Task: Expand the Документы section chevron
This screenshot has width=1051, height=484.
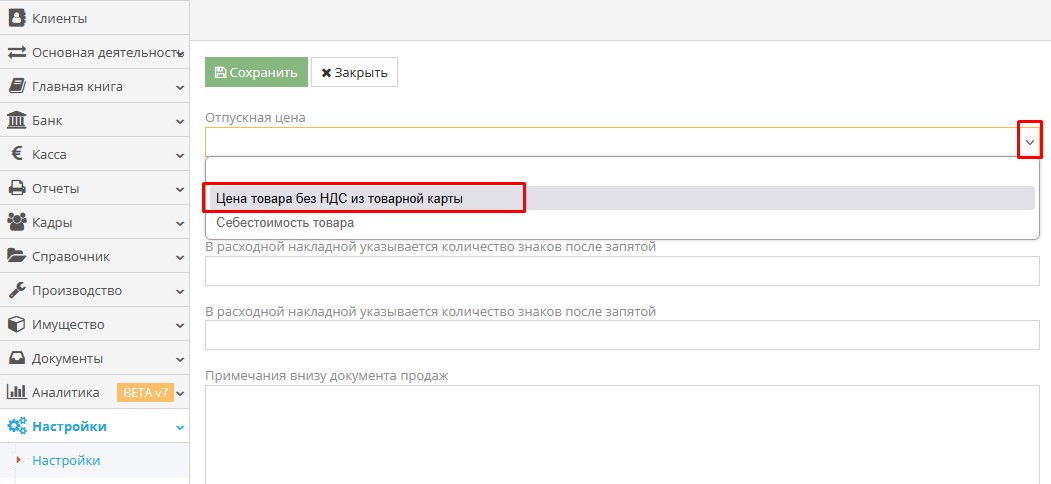Action: point(180,359)
